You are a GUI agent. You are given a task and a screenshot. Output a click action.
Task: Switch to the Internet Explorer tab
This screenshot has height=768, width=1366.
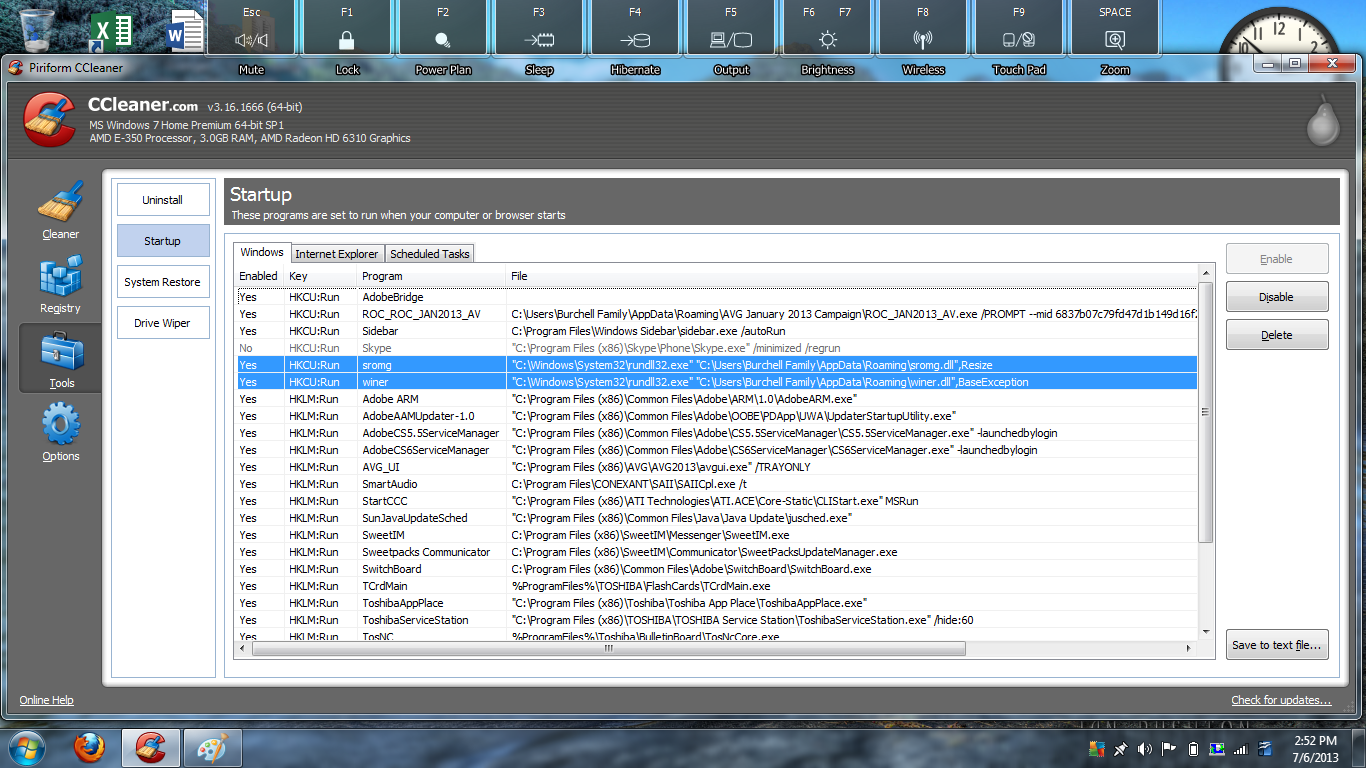tap(336, 254)
